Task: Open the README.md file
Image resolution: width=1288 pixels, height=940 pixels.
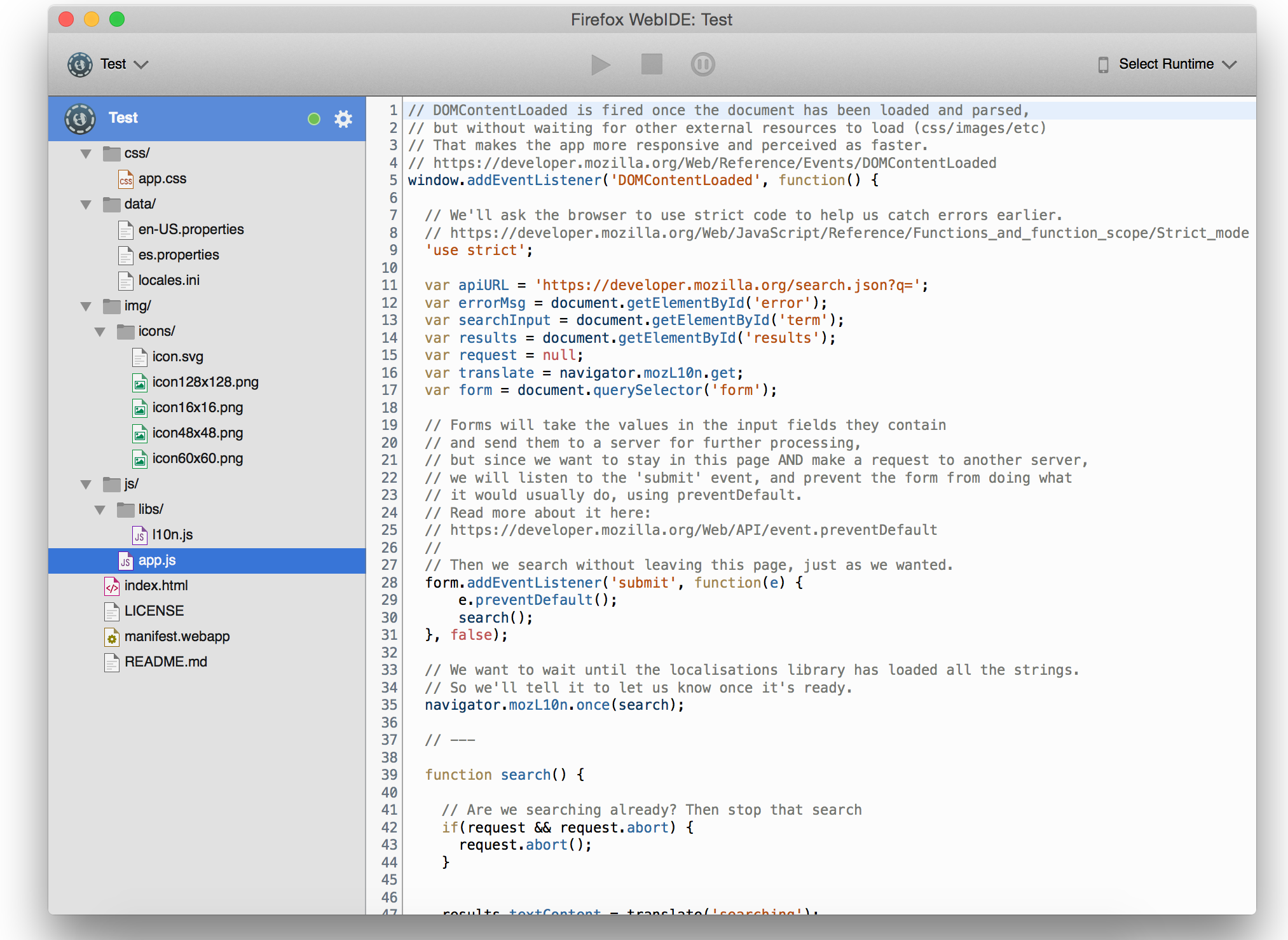Action: 165,662
